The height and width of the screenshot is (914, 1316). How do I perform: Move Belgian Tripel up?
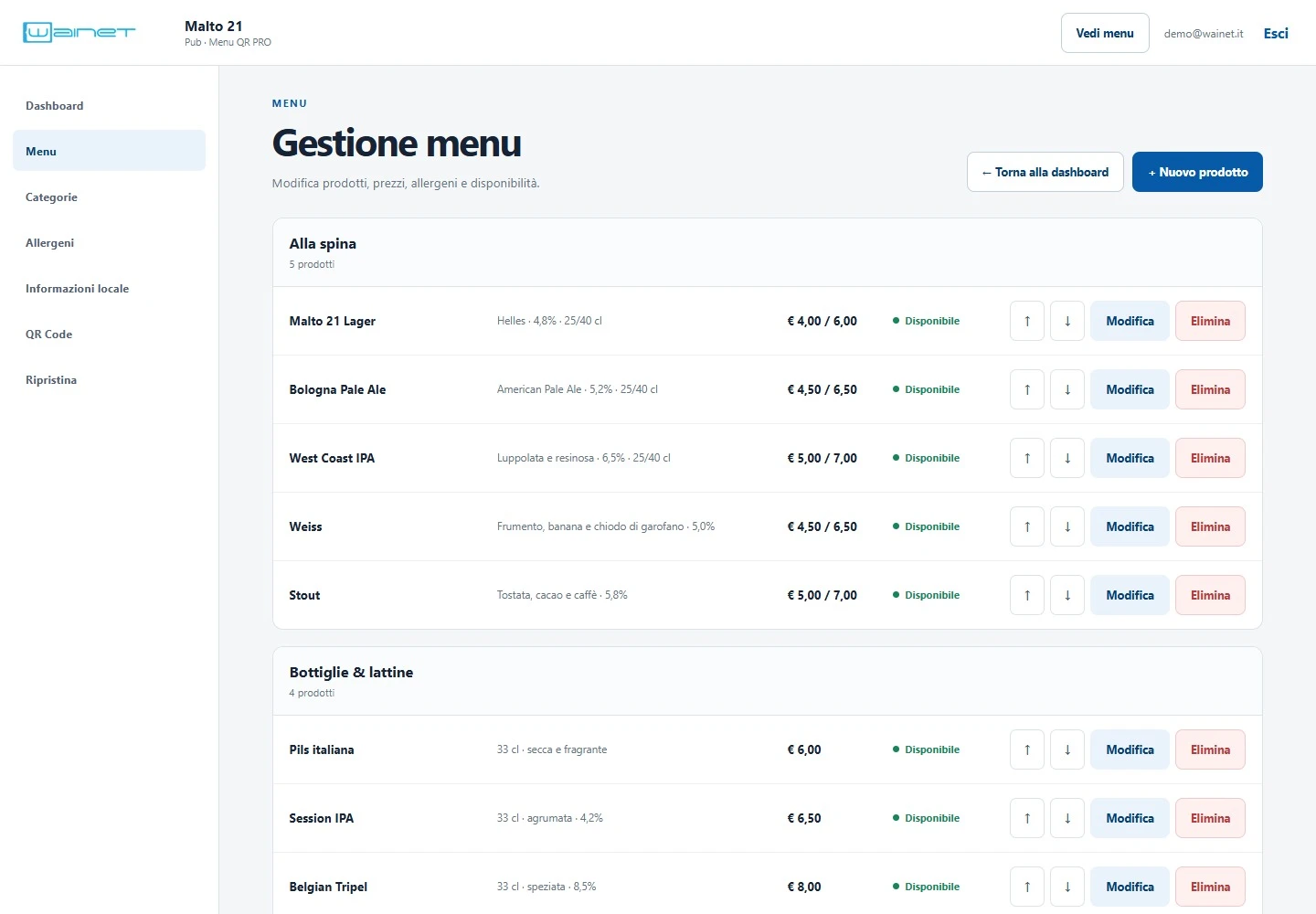(1027, 887)
